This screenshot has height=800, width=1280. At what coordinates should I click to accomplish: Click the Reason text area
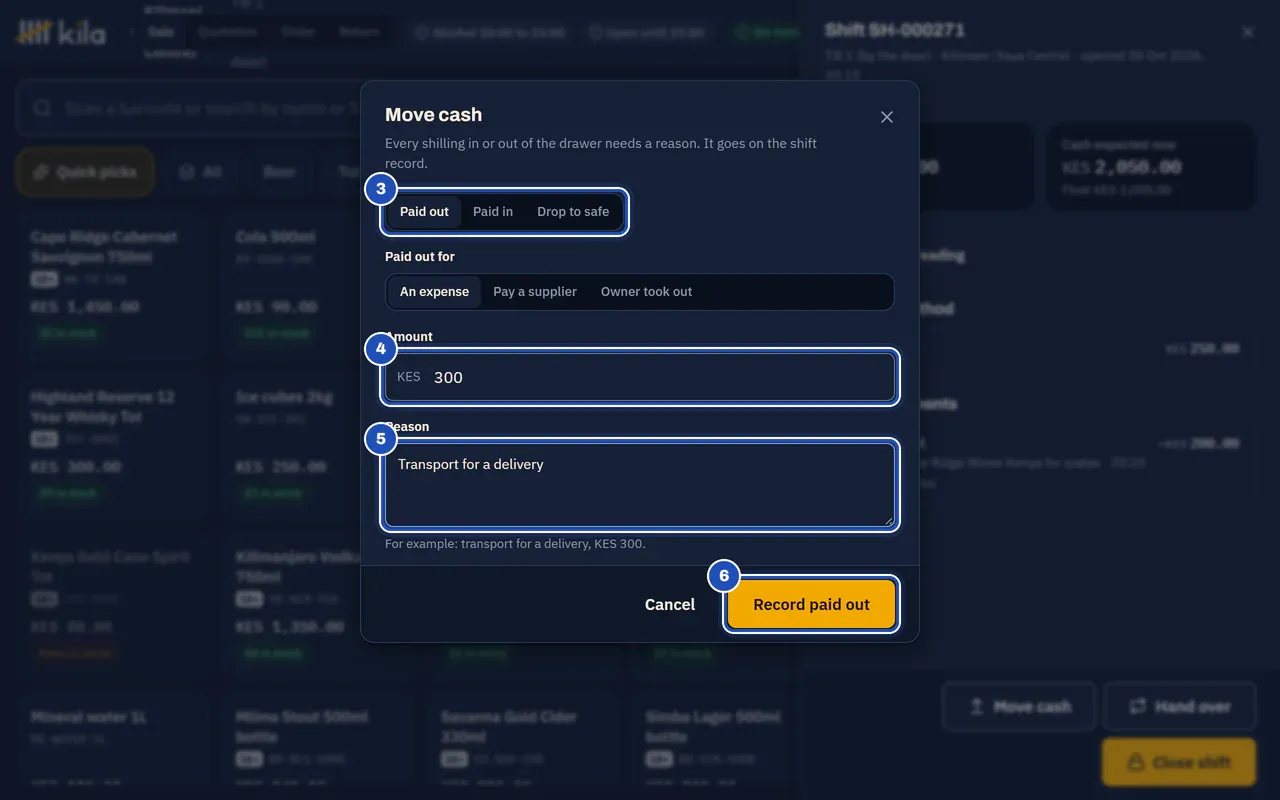640,485
